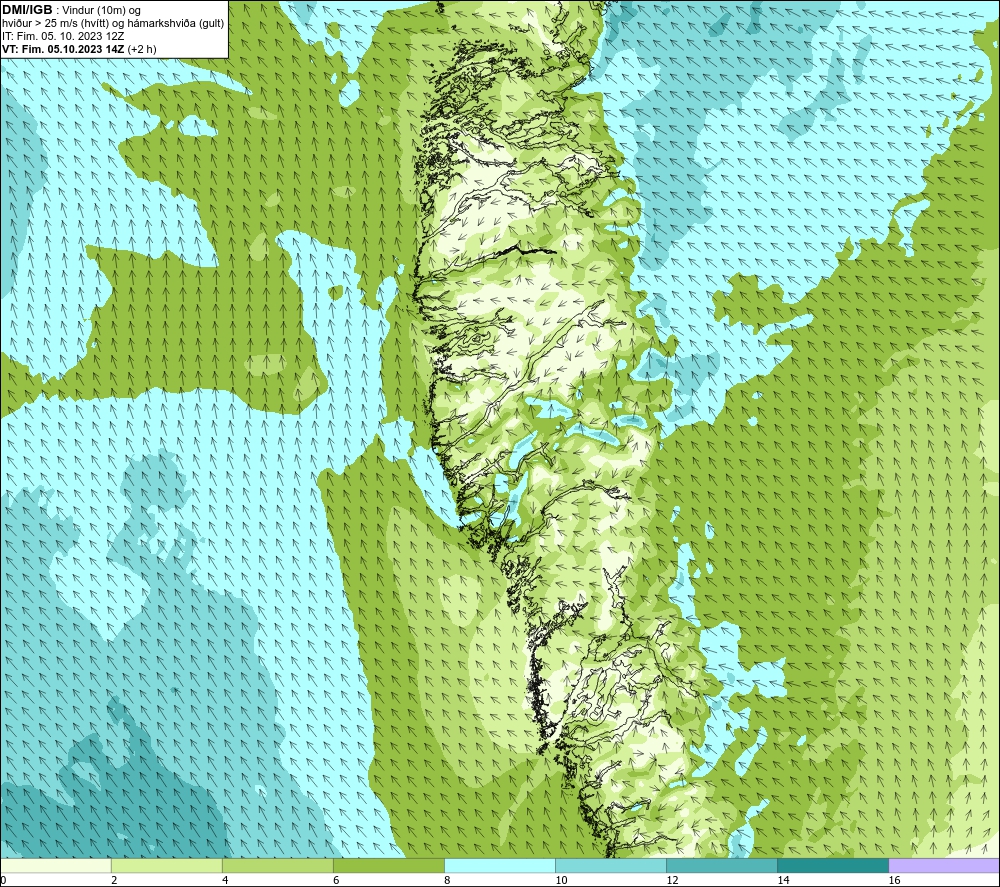
Task: Click the 'VT: Fim. 05.10.2023 14Z' line
Action: coord(79,49)
